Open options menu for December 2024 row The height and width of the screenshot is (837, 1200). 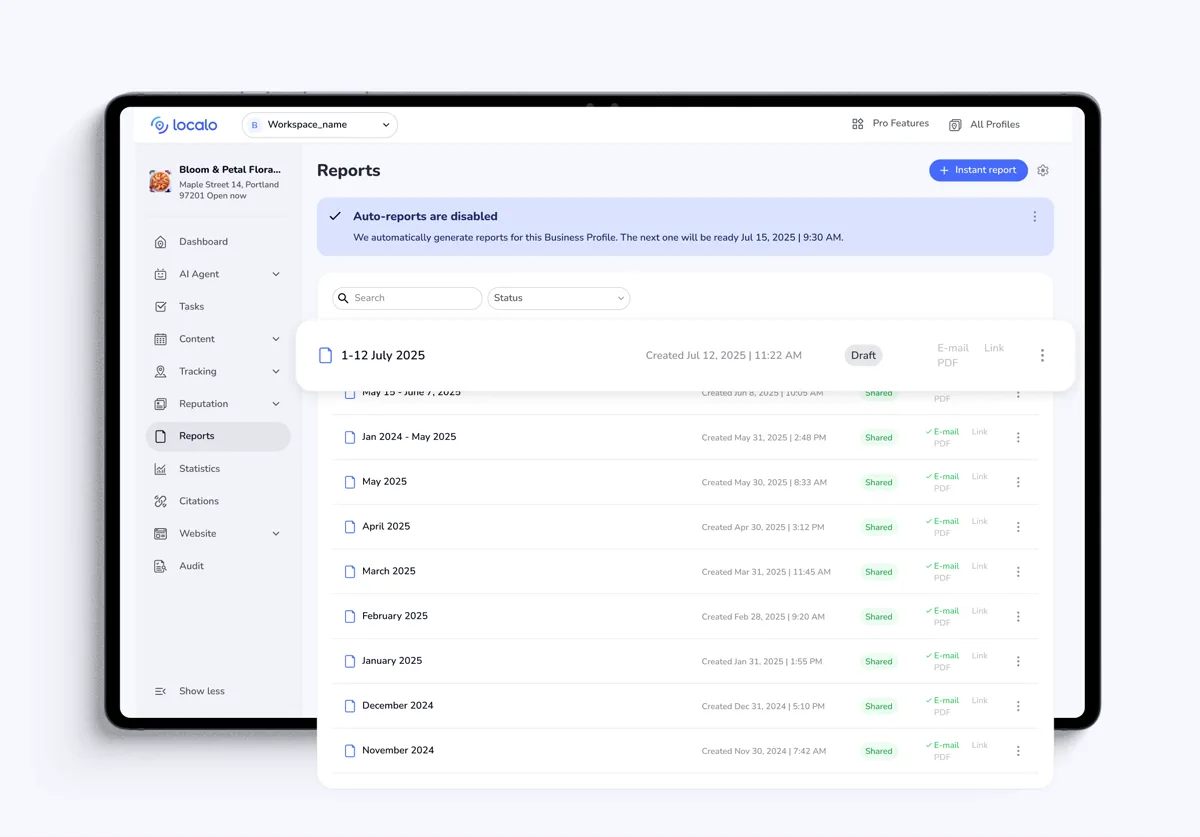[x=1018, y=706]
